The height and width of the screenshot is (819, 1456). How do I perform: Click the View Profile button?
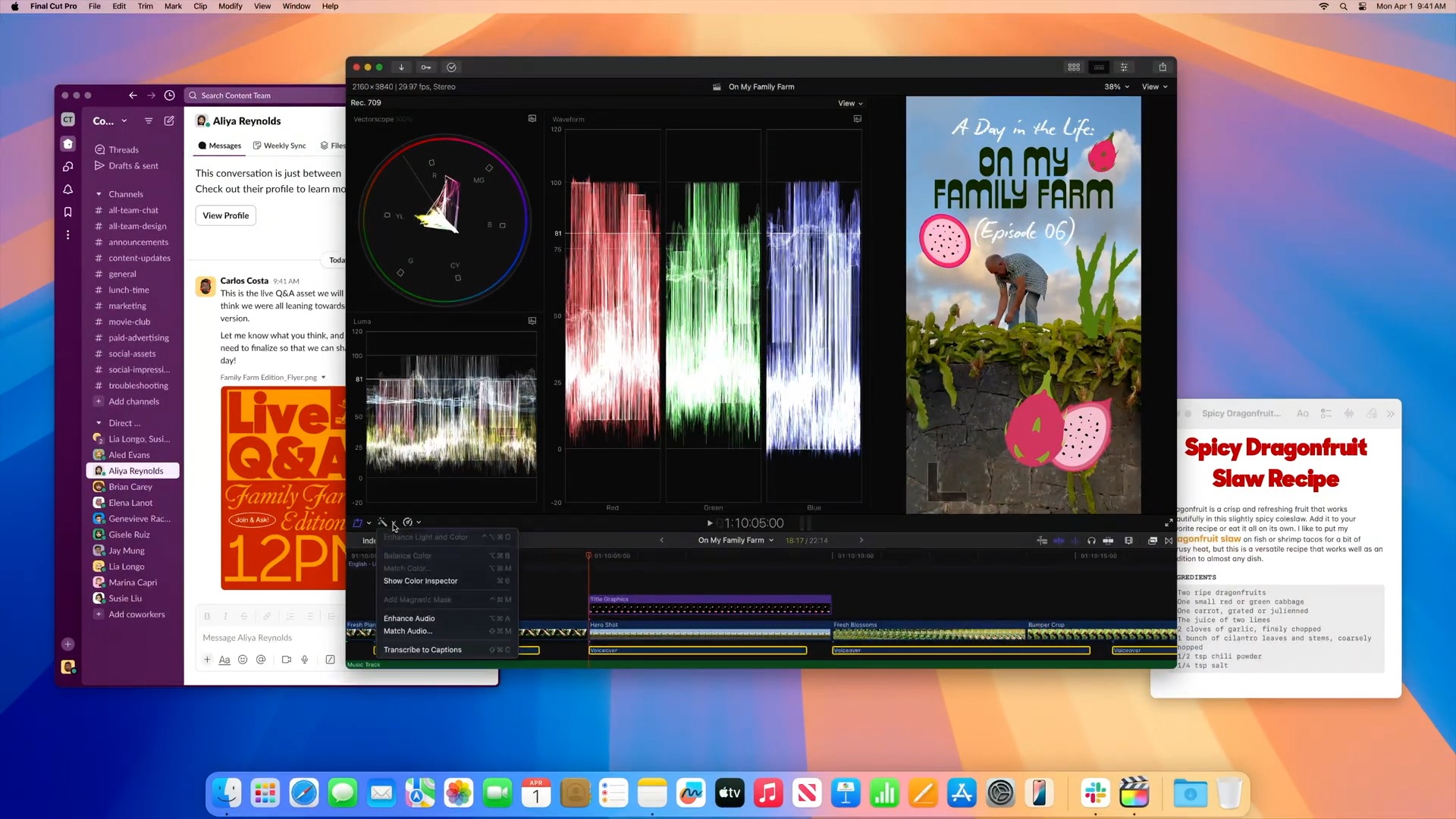[x=225, y=215]
